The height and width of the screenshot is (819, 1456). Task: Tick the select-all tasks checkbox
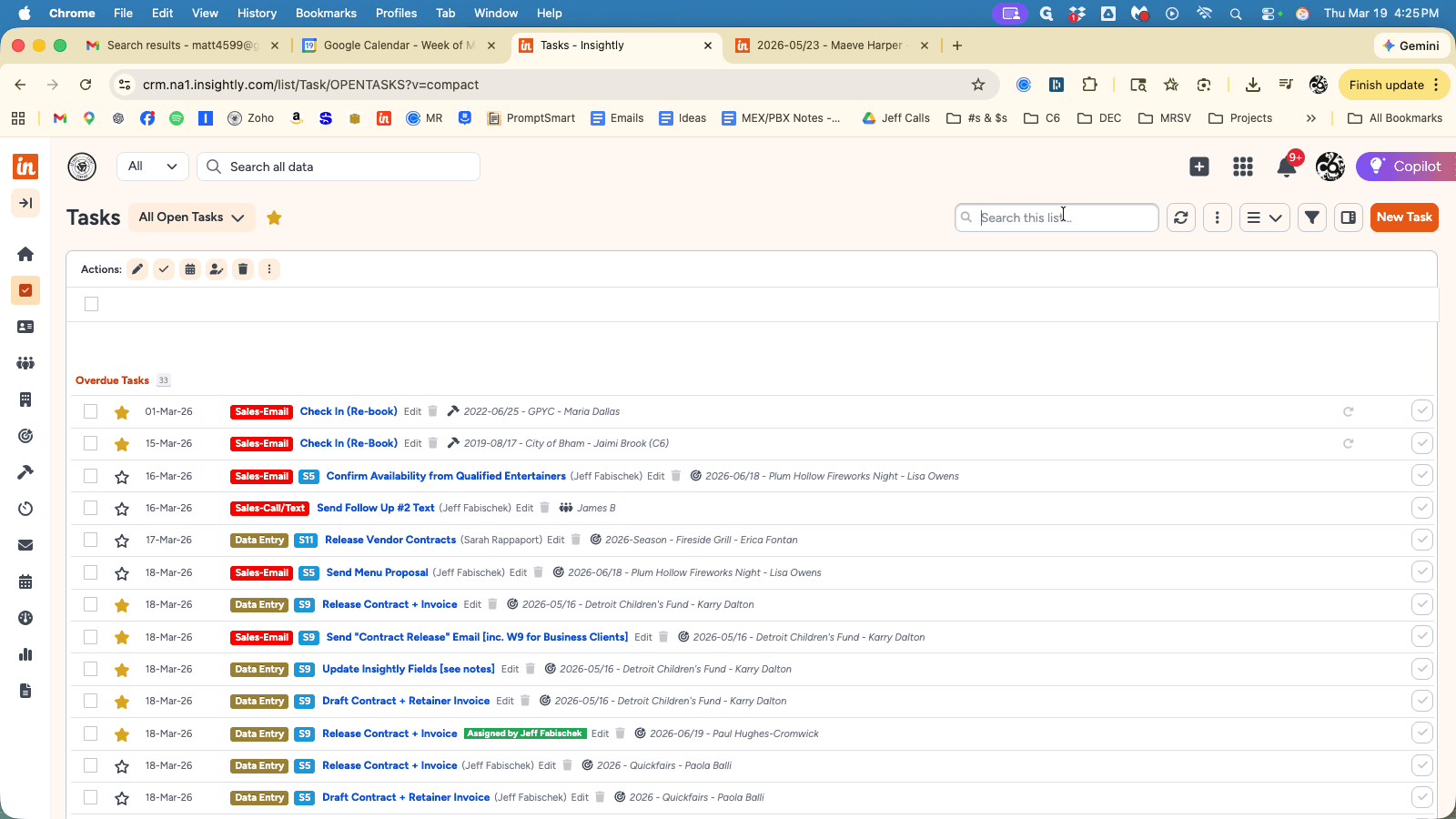(x=91, y=304)
